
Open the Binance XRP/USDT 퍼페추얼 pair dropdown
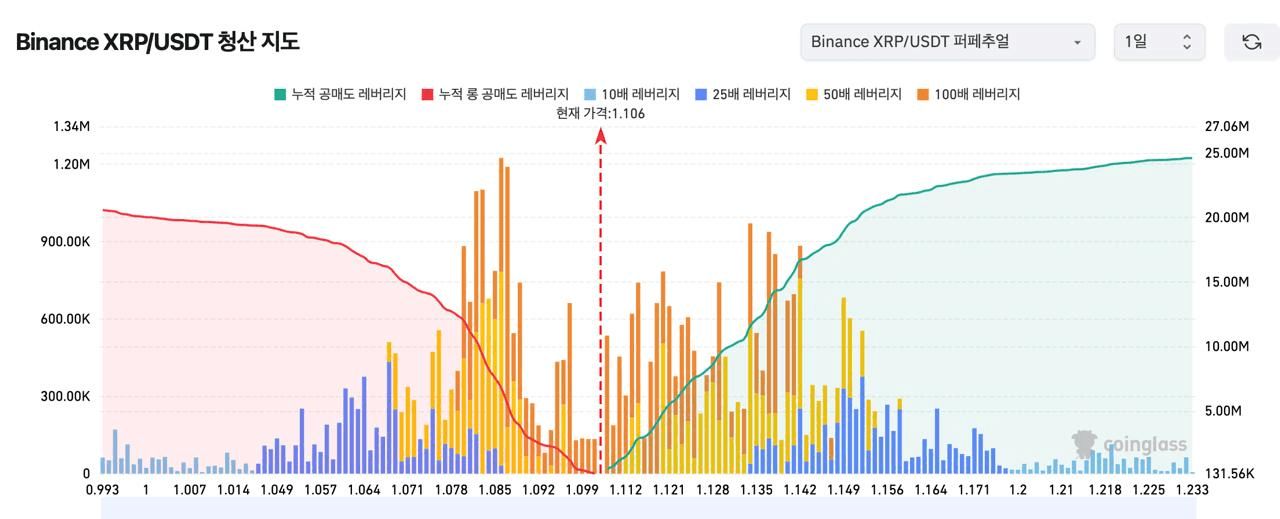click(x=946, y=42)
